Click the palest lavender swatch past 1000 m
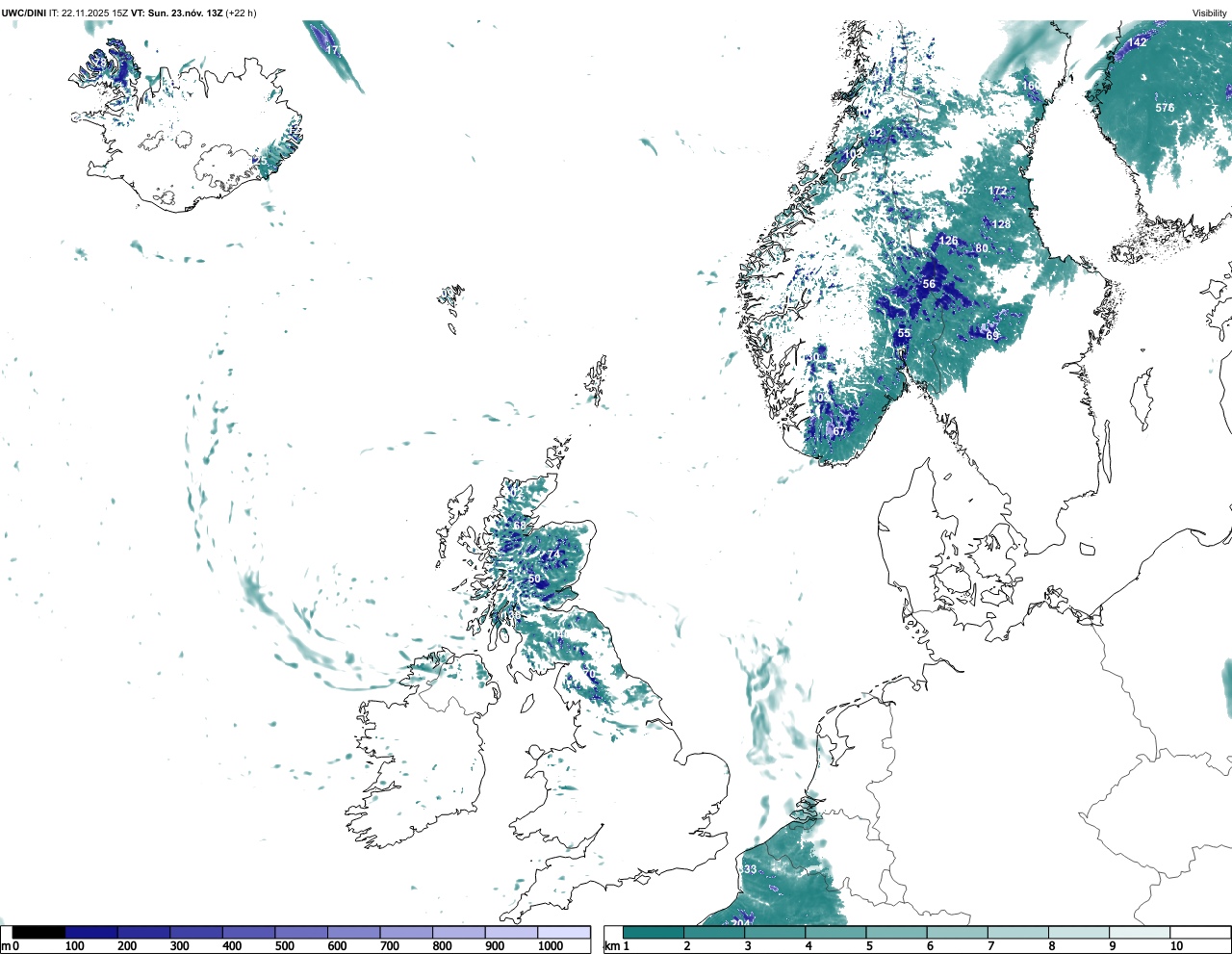The image size is (1232, 954). [564, 932]
